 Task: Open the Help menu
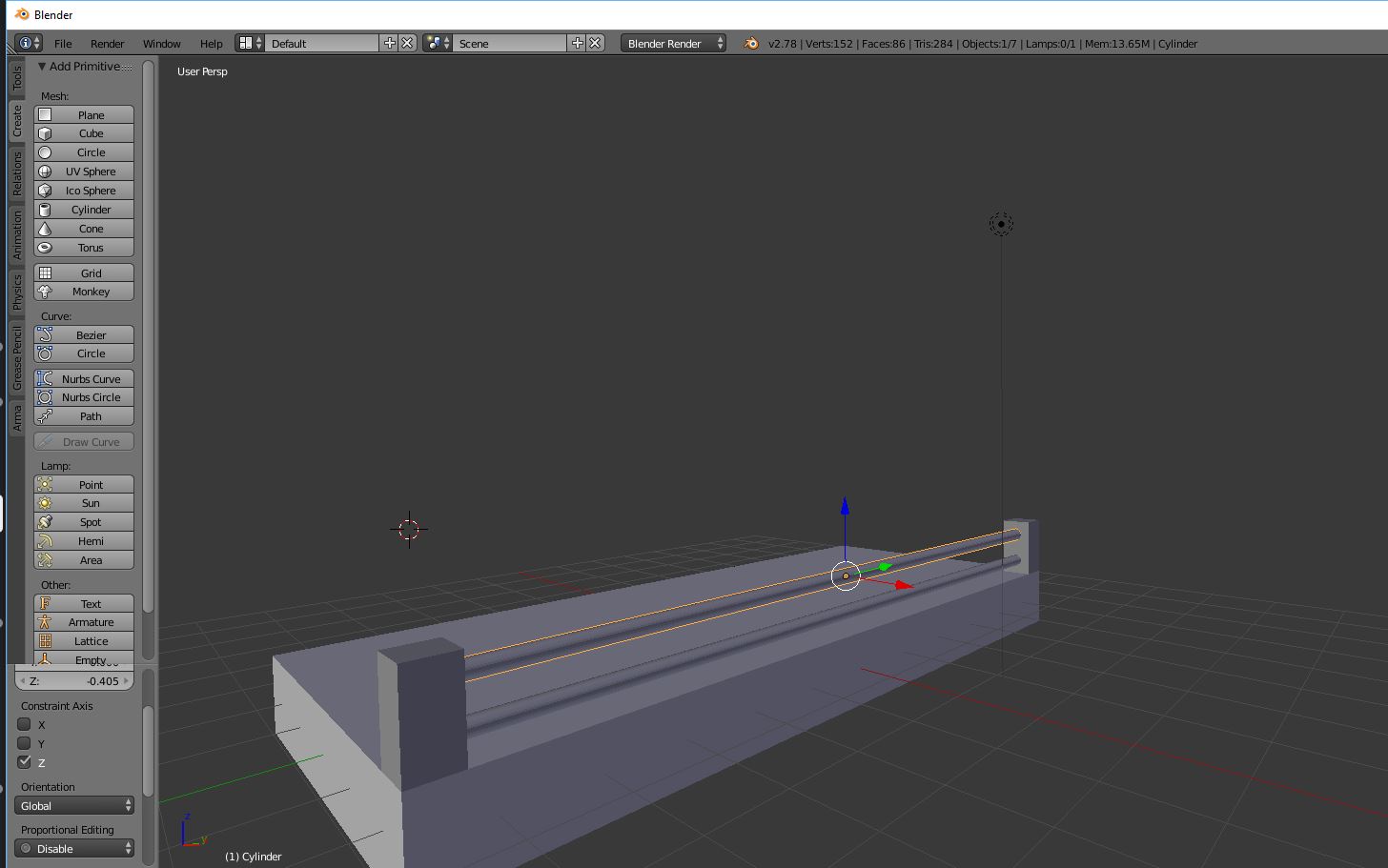(212, 44)
